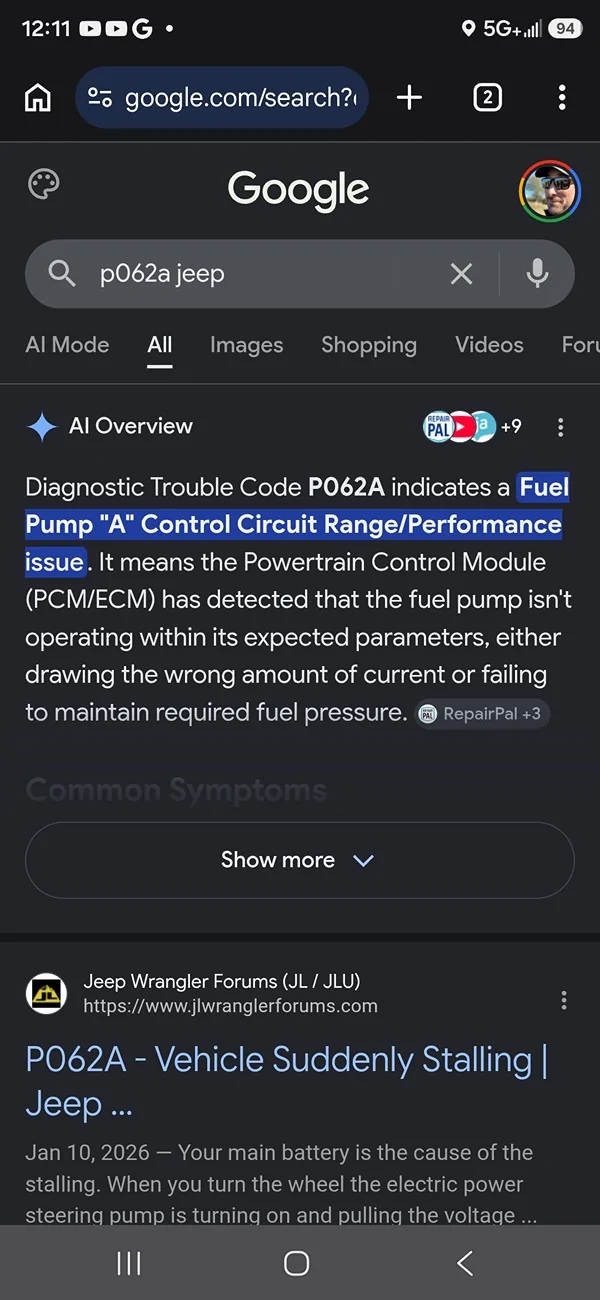The image size is (600, 1300).
Task: Open AI Overview three-dot options
Action: point(560,427)
